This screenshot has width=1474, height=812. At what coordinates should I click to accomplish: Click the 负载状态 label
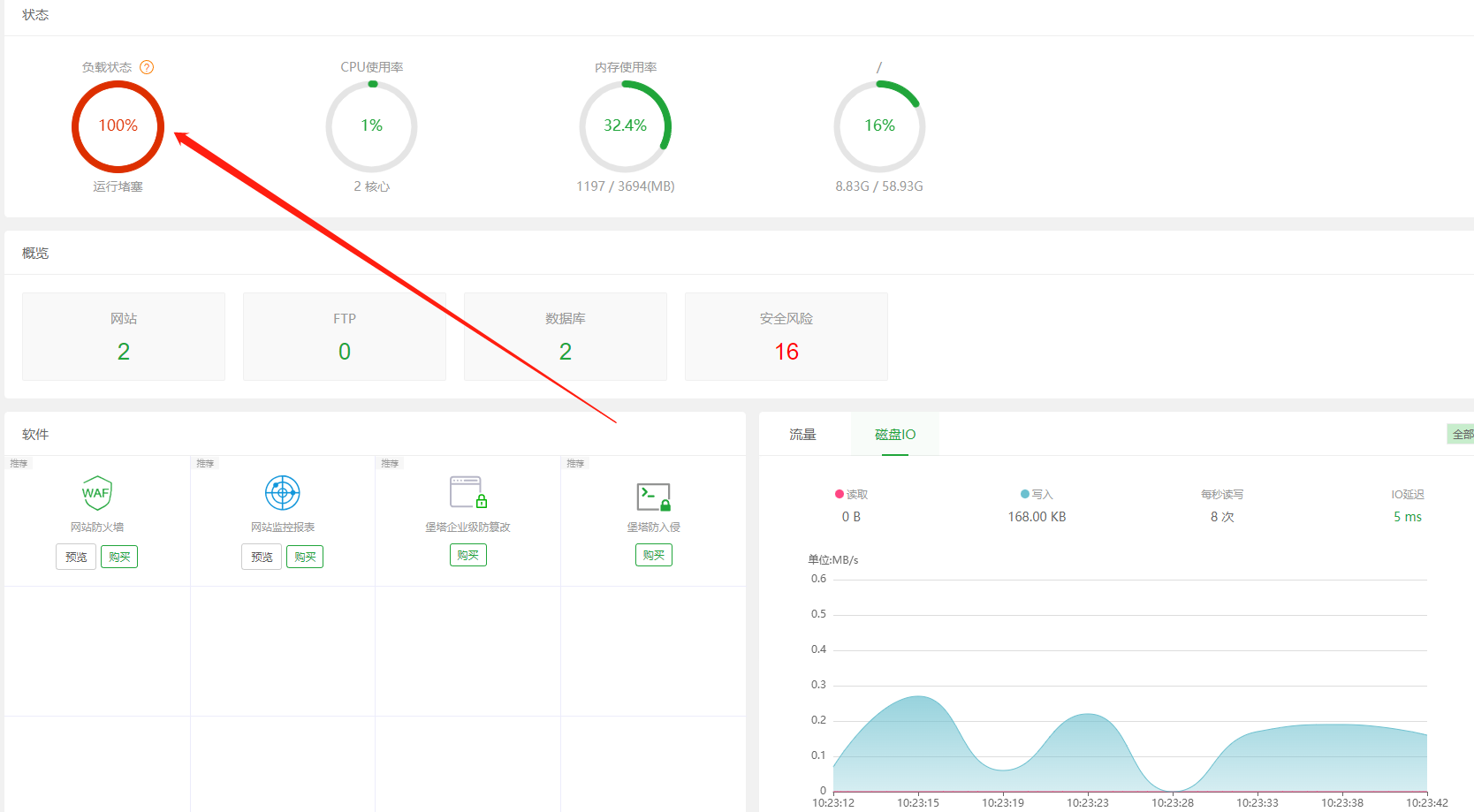pyautogui.click(x=107, y=67)
